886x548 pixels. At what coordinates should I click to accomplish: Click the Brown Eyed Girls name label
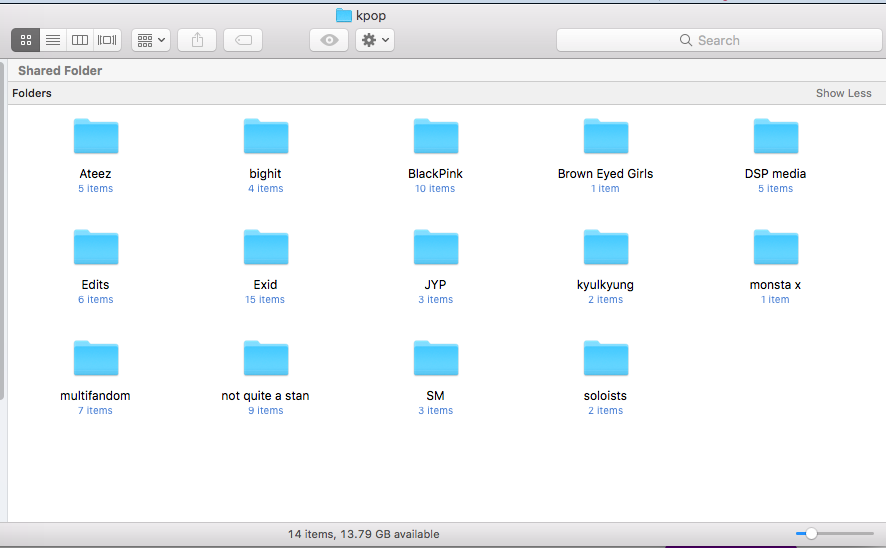tap(605, 173)
